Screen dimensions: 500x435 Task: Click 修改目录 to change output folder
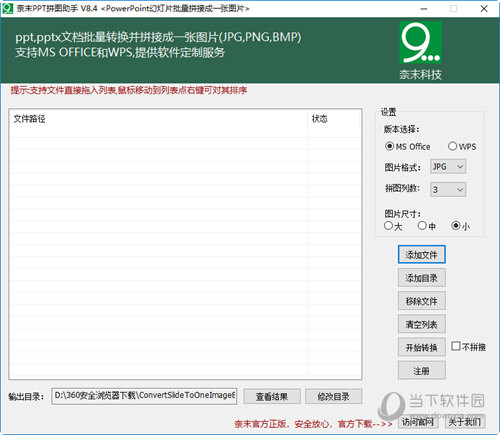click(x=333, y=397)
